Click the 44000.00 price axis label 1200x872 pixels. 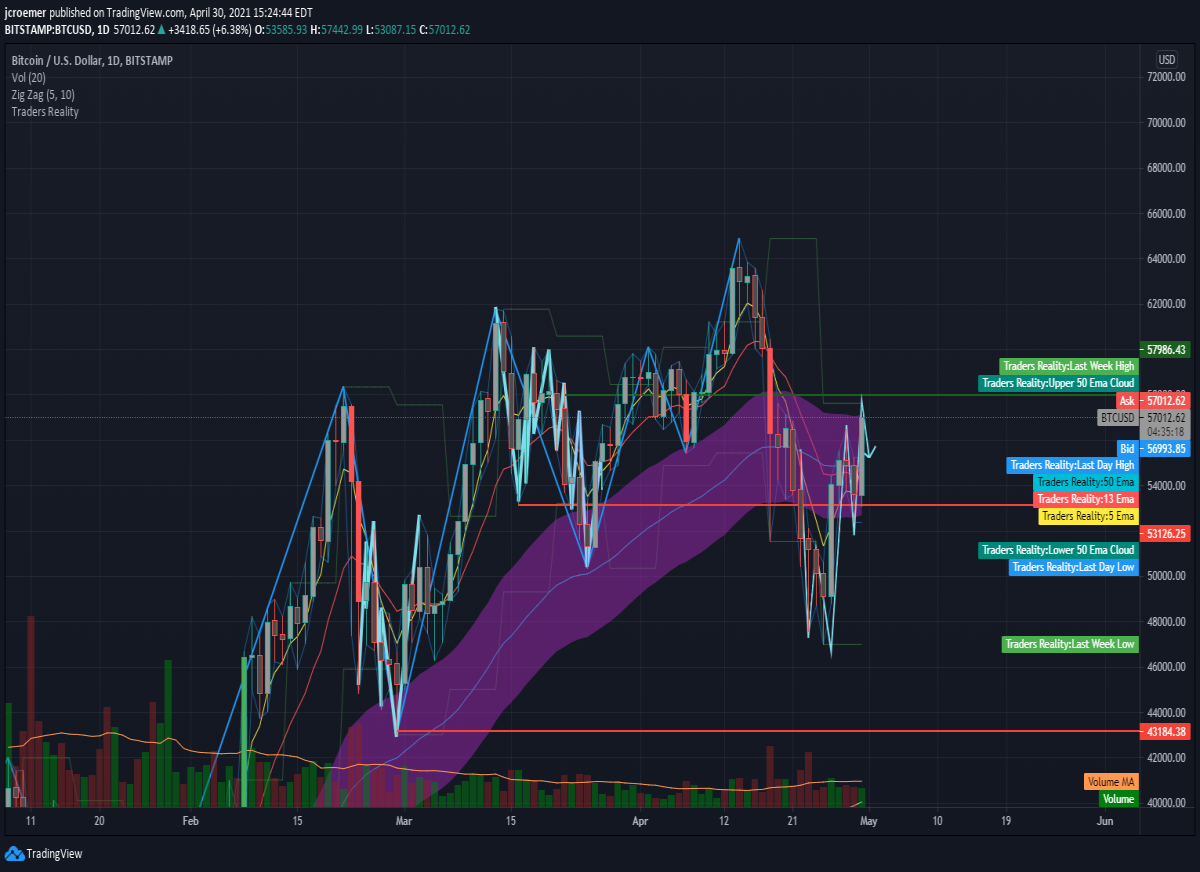(1167, 713)
